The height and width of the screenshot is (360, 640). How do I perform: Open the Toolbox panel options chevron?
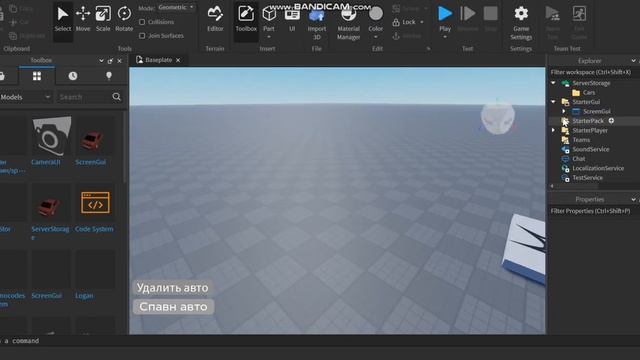tap(101, 61)
